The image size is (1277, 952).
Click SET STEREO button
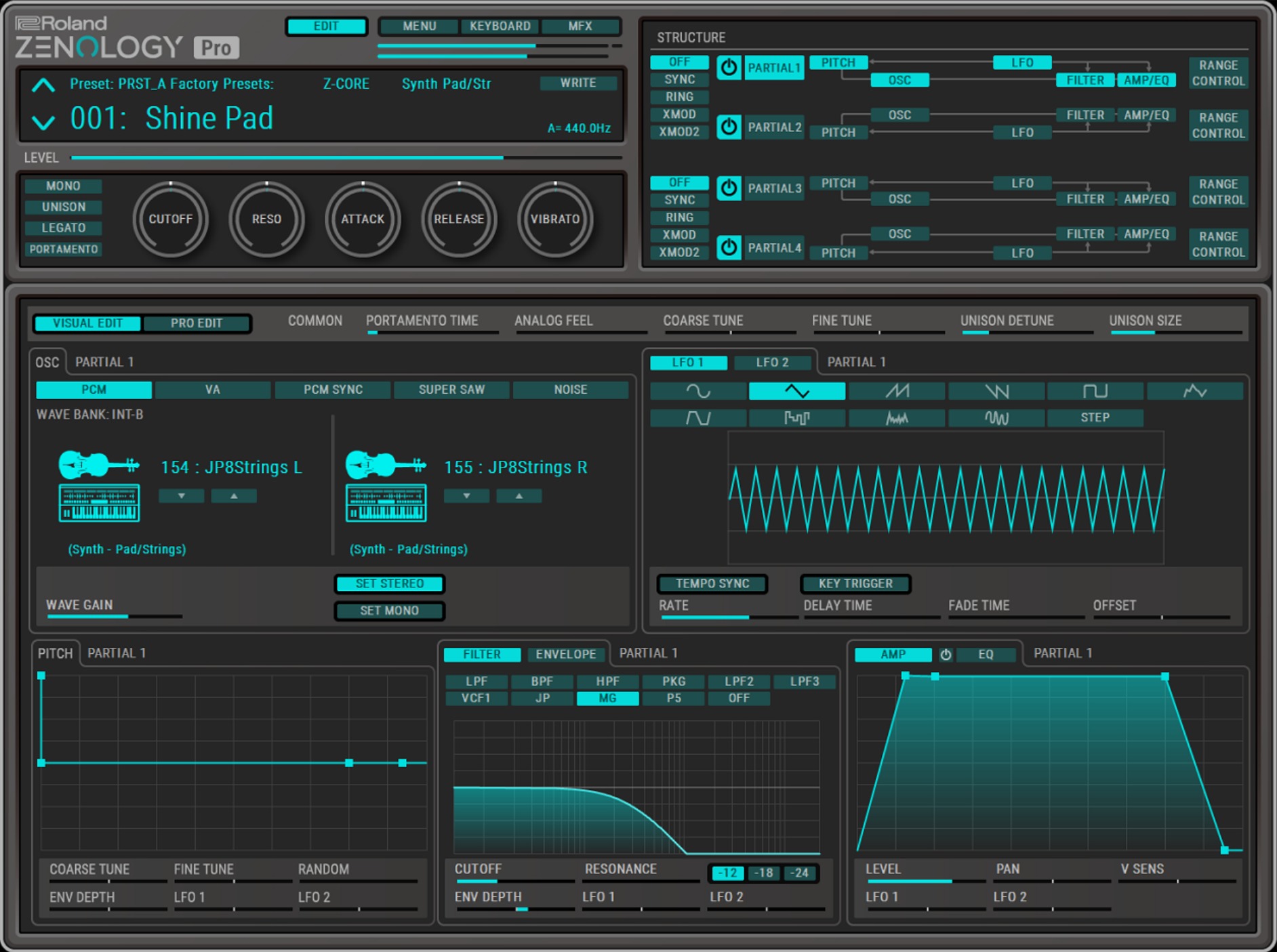click(389, 583)
